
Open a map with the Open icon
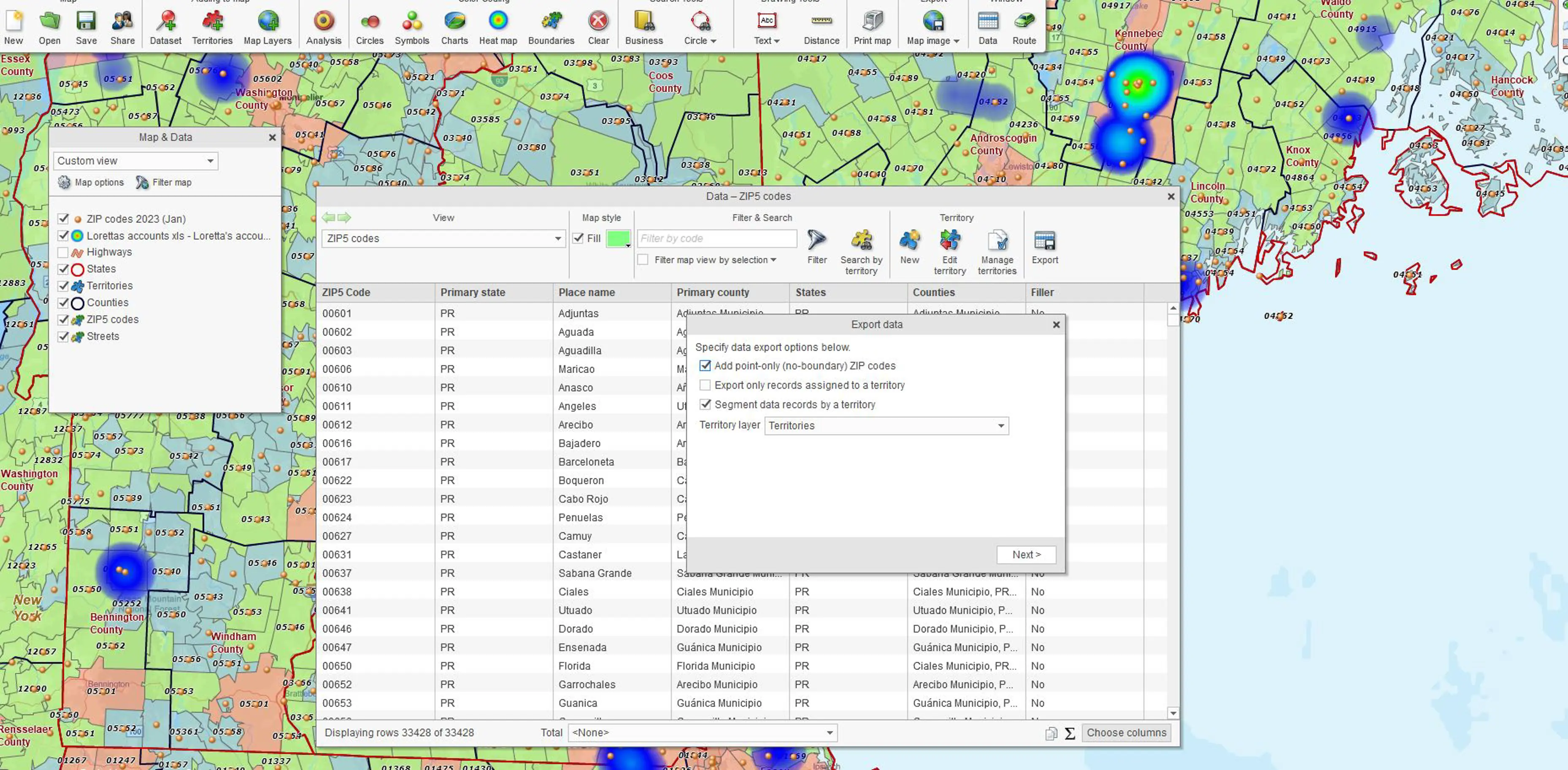click(x=49, y=21)
